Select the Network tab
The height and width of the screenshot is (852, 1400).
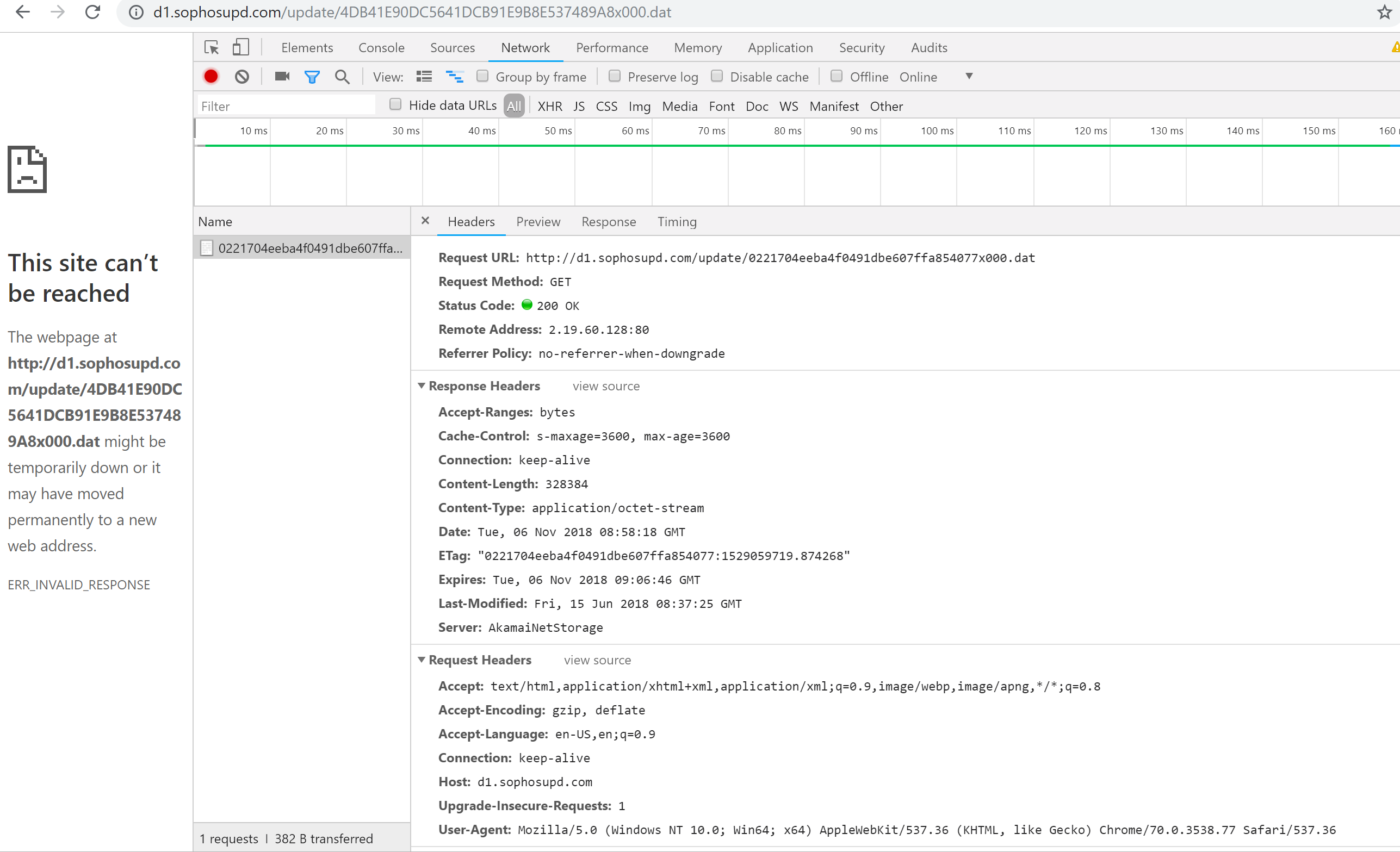tap(525, 48)
